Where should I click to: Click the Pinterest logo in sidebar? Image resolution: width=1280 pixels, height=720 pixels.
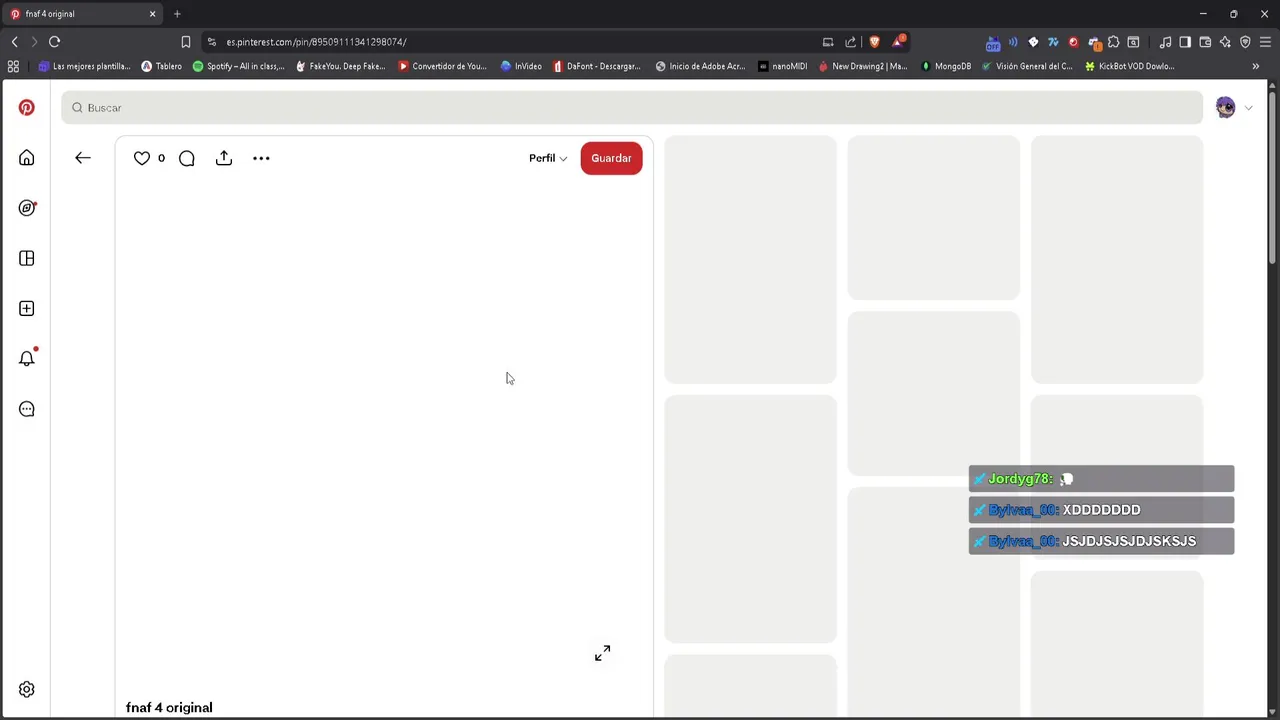(27, 108)
